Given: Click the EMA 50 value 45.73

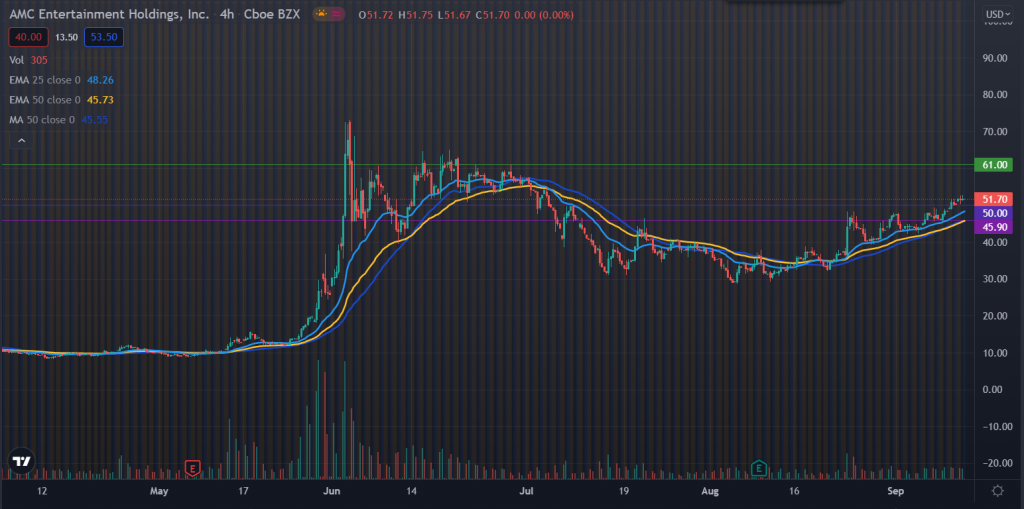Looking at the screenshot, I should pyautogui.click(x=100, y=100).
